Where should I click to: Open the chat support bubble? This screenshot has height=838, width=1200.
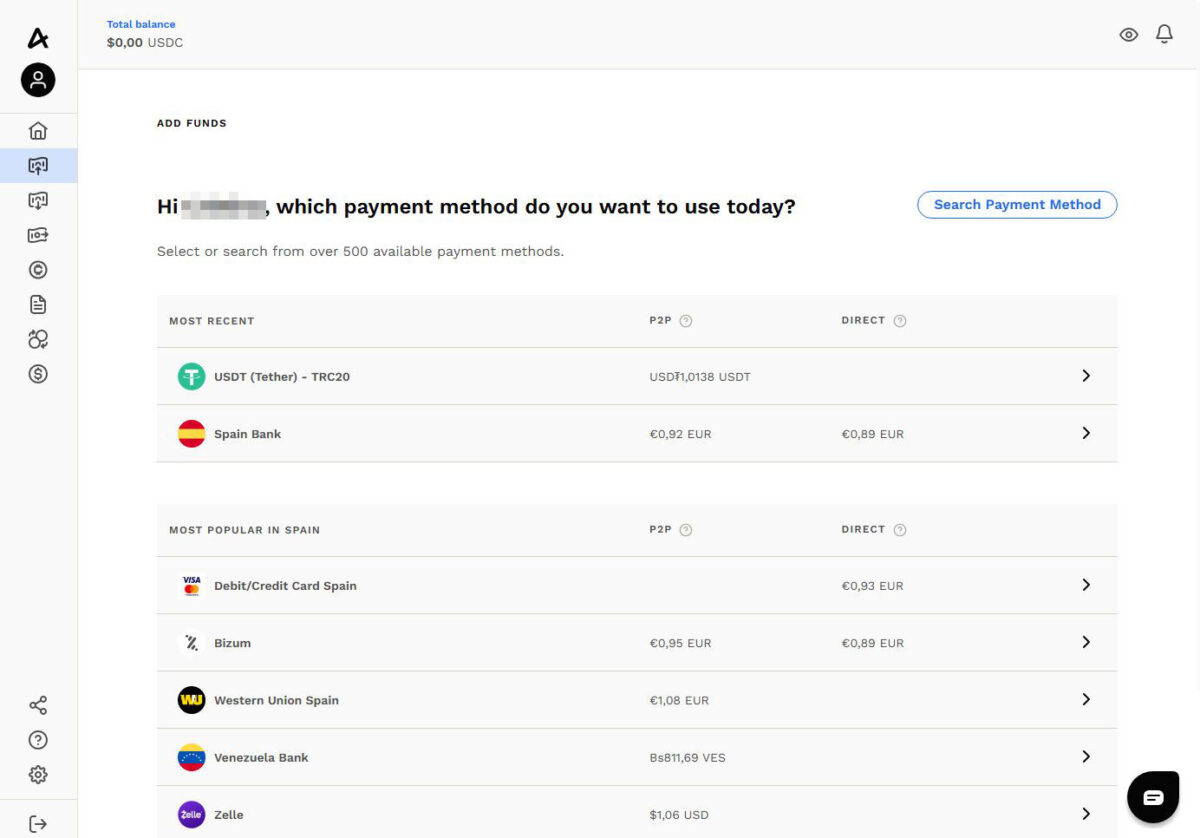click(1153, 797)
